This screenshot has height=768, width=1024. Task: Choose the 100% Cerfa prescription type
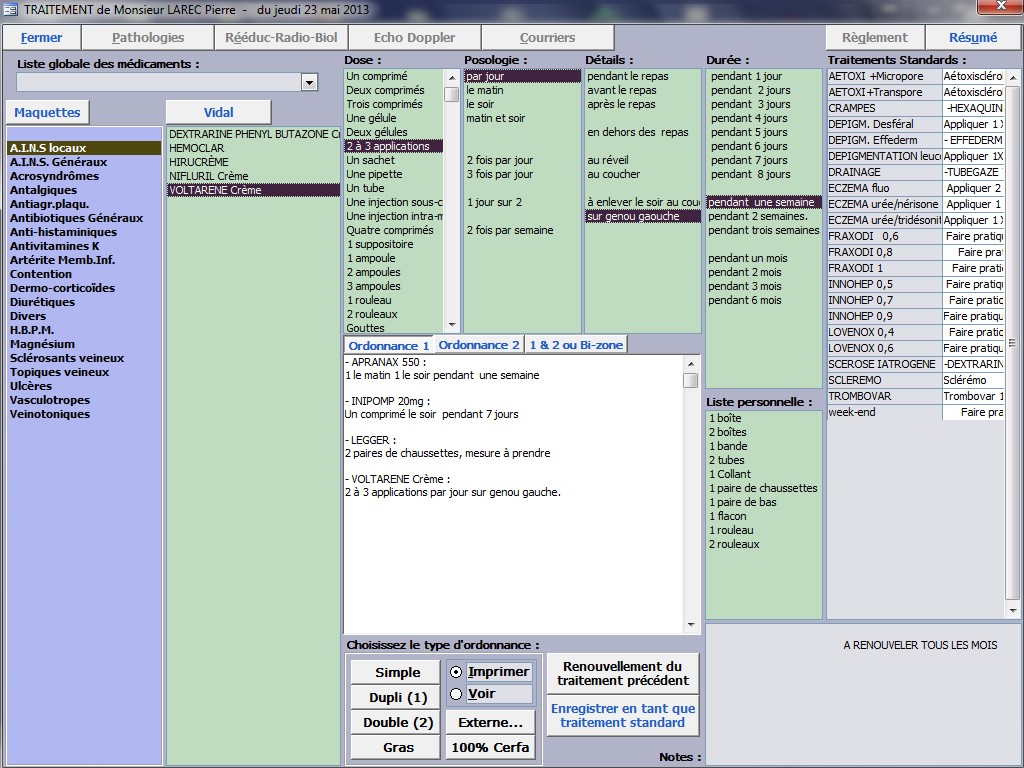click(x=490, y=747)
